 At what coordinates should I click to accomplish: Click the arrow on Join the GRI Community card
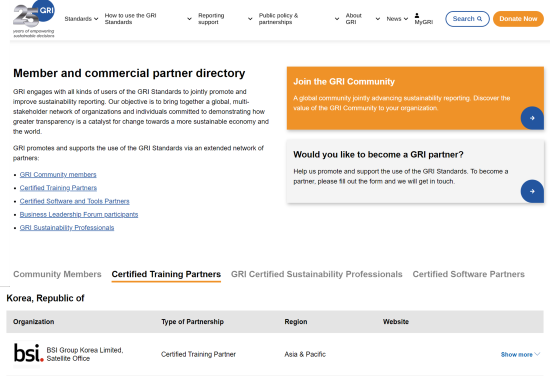click(x=532, y=118)
